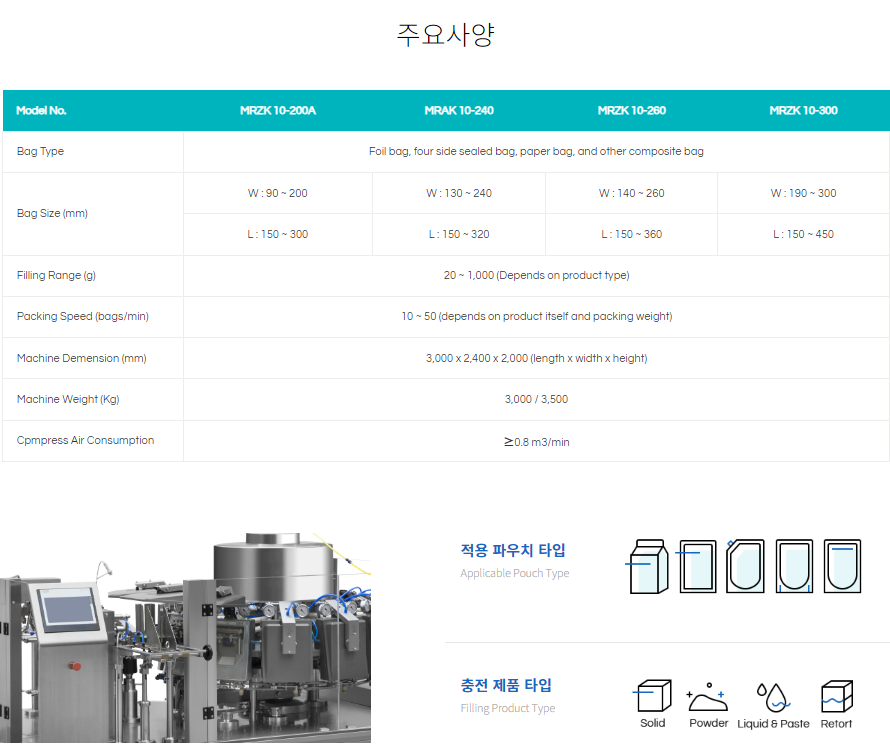
Task: Click the stand-up pouch icon with blue marks
Action: [794, 566]
